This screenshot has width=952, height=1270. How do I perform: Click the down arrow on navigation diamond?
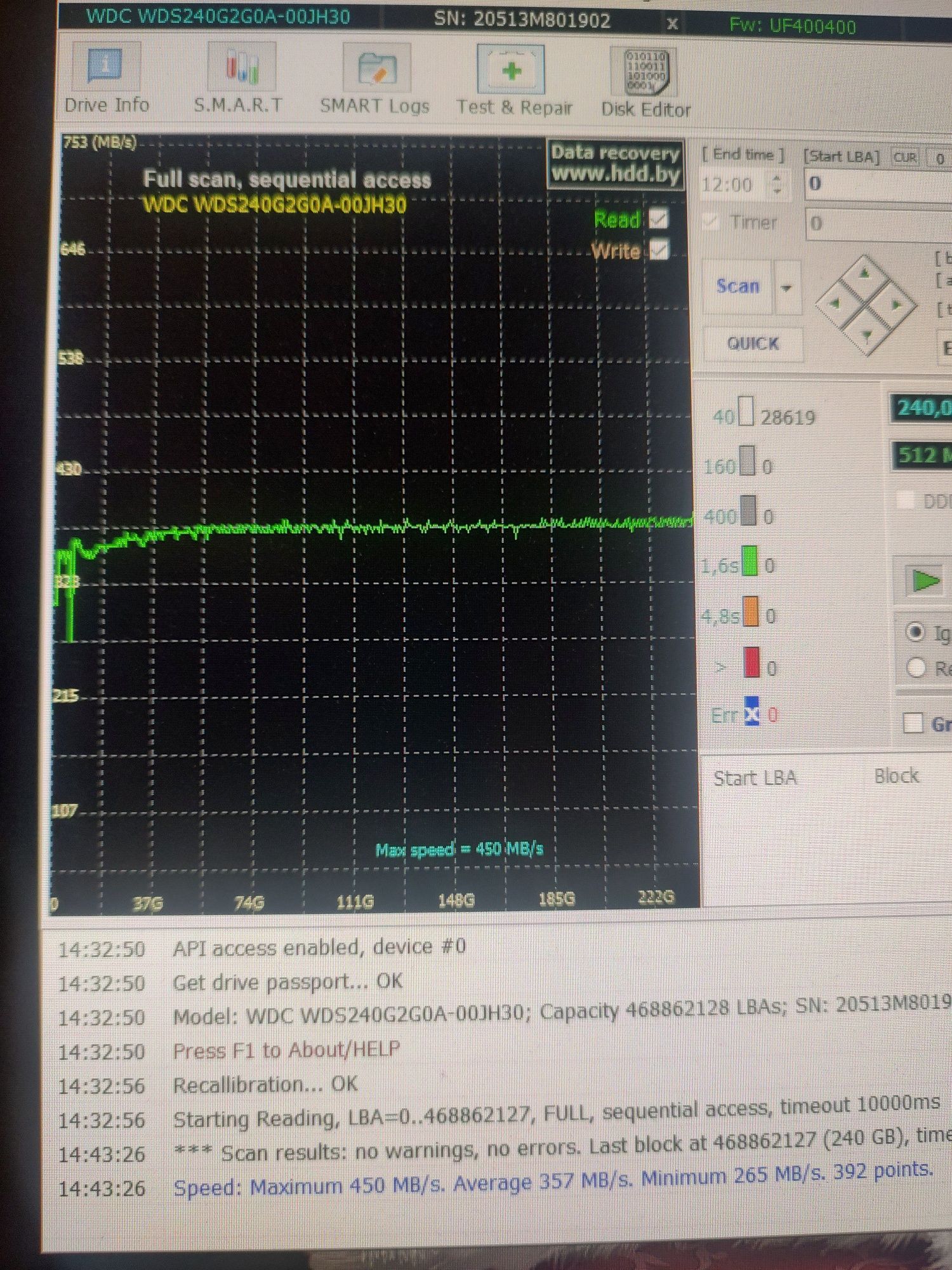[x=867, y=334]
